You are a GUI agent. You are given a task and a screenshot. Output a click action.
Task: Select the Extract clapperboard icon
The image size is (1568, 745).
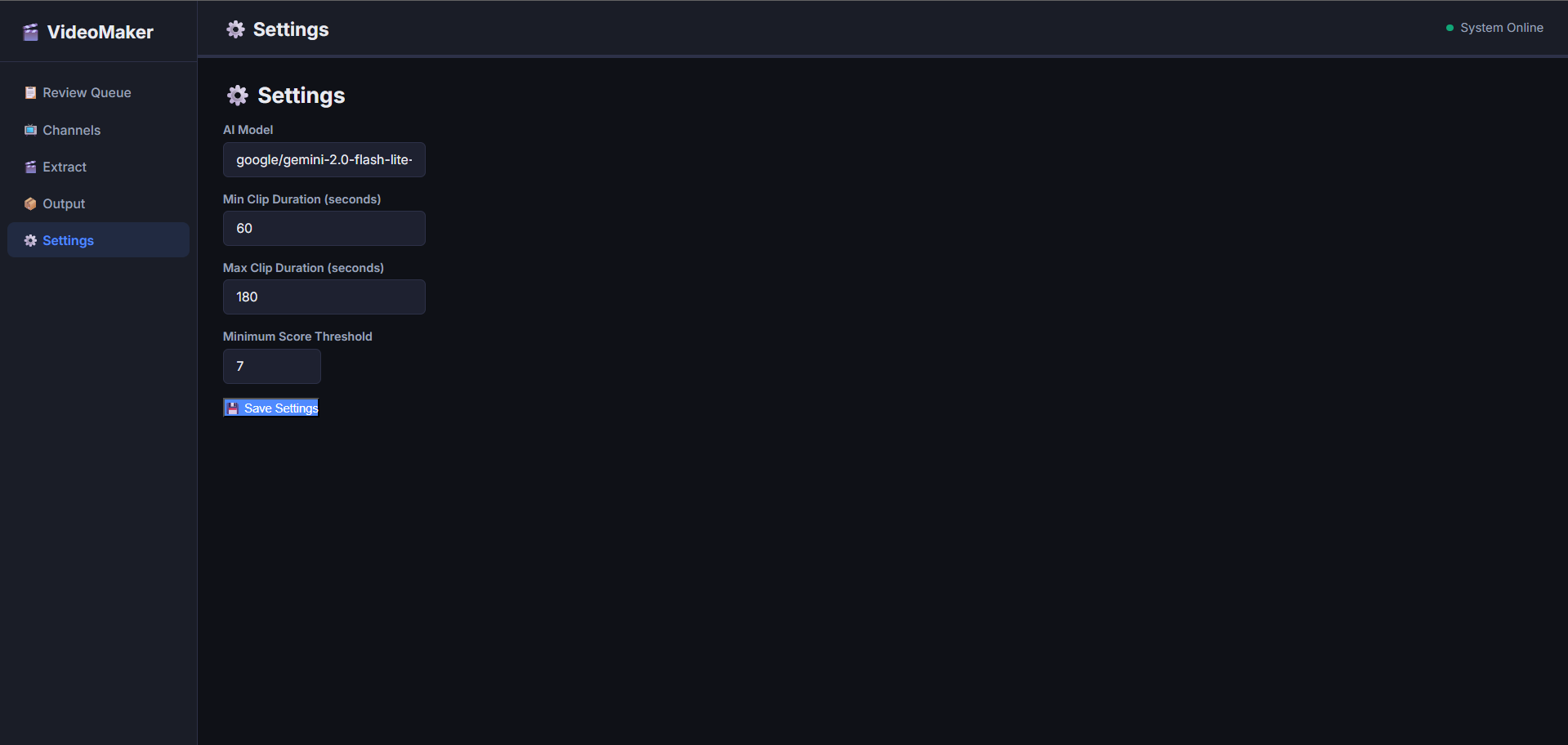click(29, 167)
